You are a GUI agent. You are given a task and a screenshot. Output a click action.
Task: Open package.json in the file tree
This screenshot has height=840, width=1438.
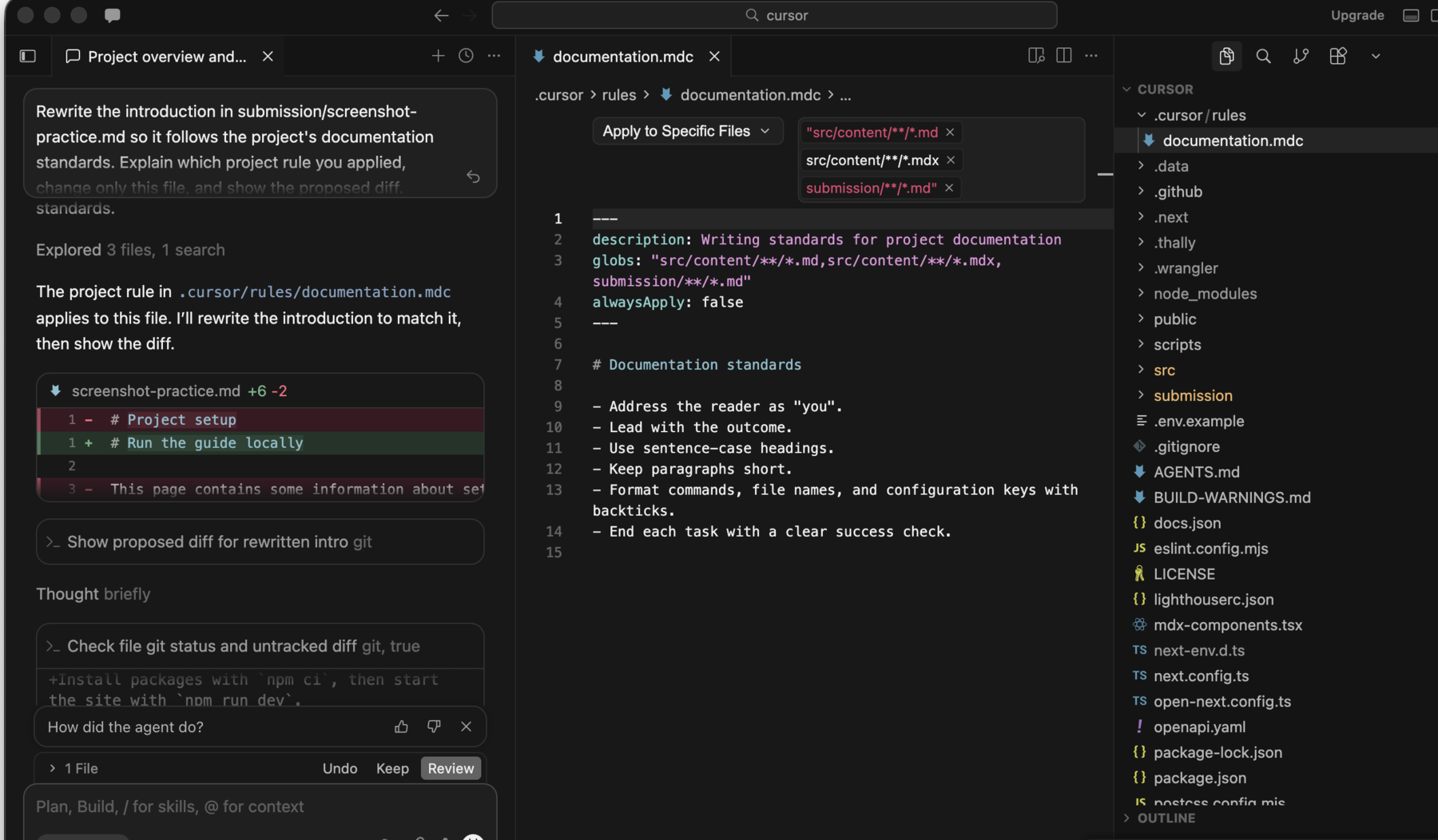click(1199, 778)
